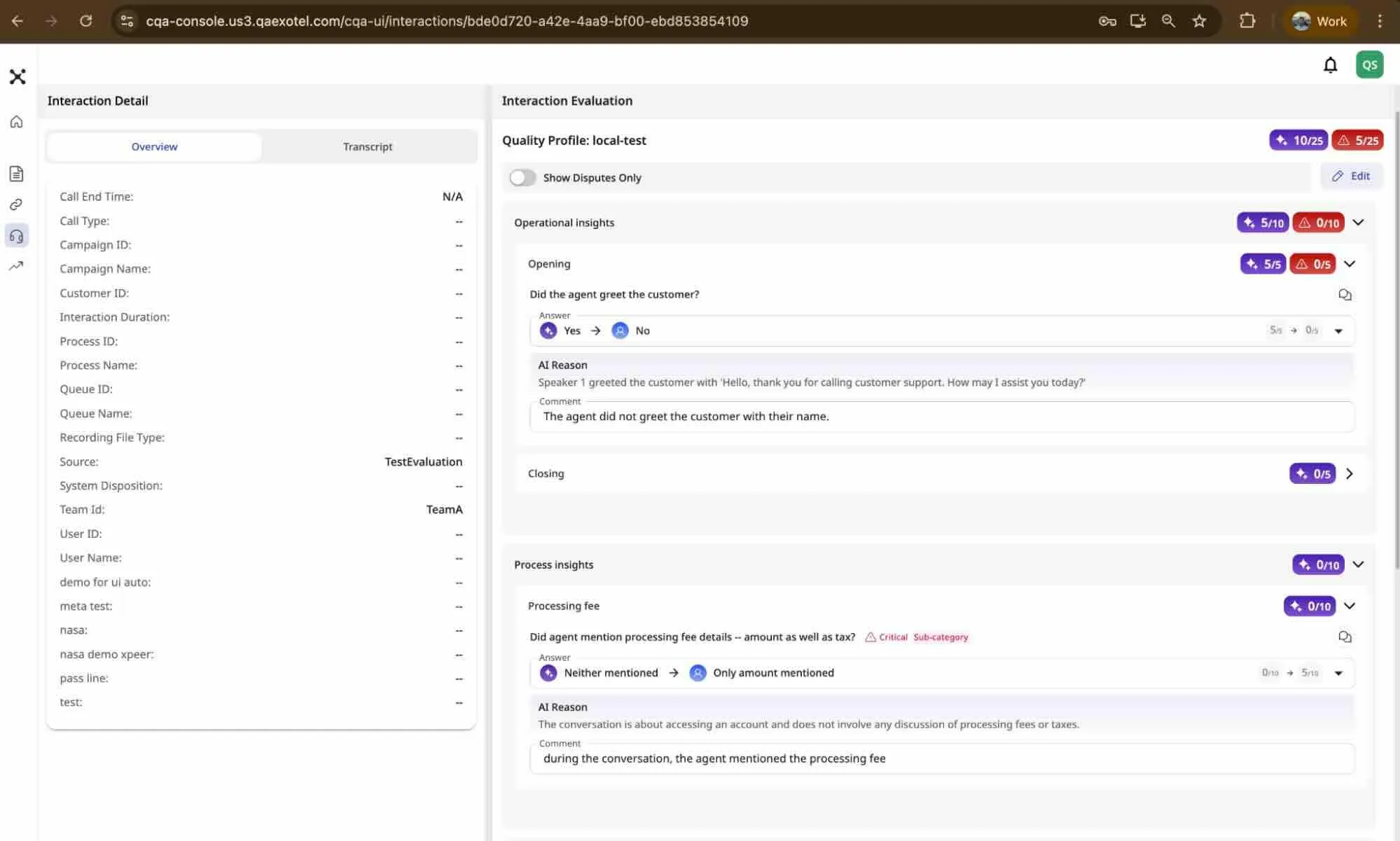The width and height of the screenshot is (1400, 841).
Task: Open the trending analytics sidebar icon
Action: (x=17, y=266)
